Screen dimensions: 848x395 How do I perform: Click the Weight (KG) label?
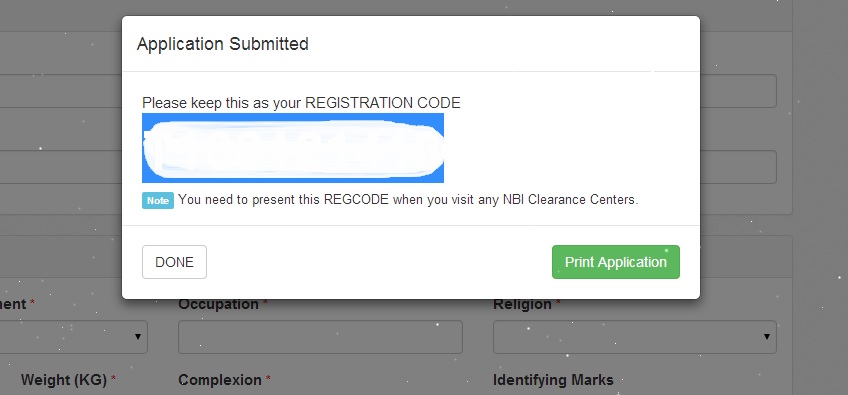pyautogui.click(x=64, y=380)
